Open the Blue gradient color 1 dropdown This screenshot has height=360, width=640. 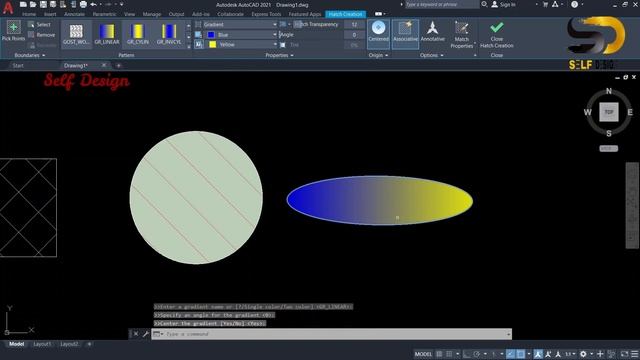[x=242, y=35]
